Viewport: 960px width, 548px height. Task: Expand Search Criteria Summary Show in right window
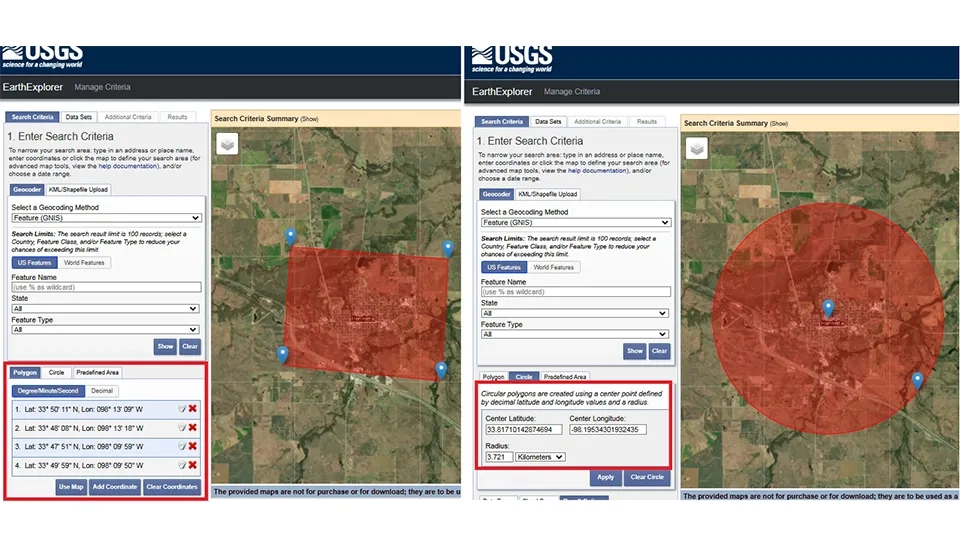coord(779,124)
